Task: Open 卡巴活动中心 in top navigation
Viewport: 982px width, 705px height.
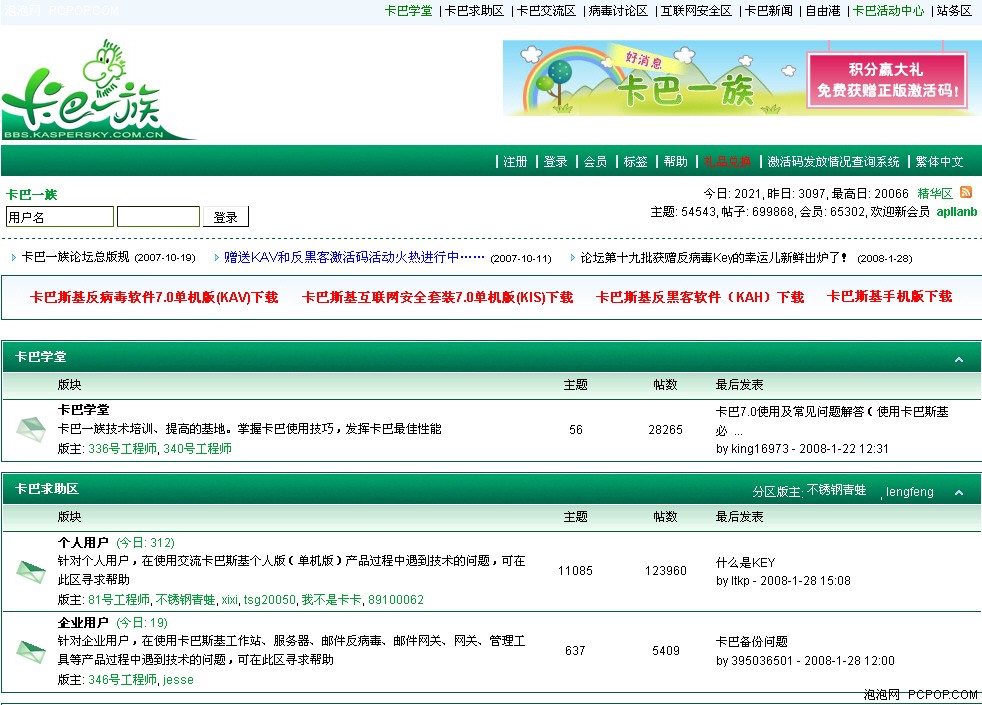Action: coord(888,11)
